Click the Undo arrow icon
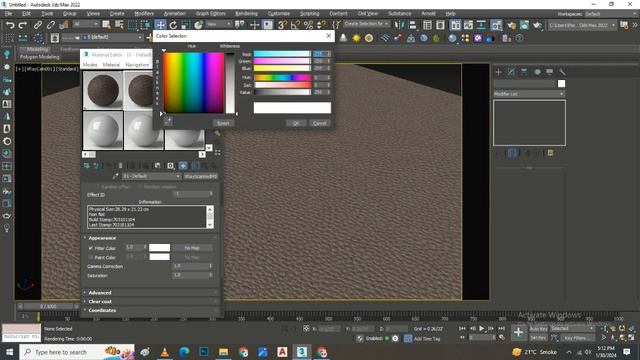 pos(10,25)
